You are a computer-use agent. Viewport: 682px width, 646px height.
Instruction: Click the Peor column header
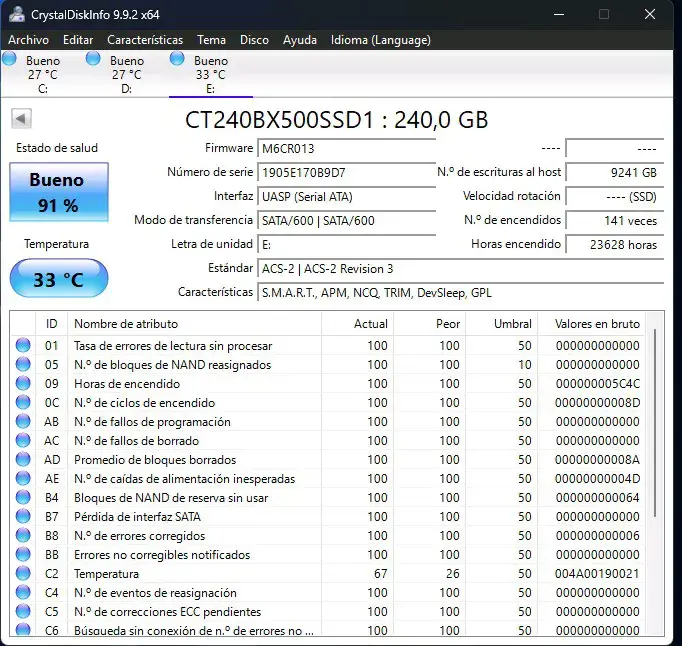pyautogui.click(x=430, y=324)
